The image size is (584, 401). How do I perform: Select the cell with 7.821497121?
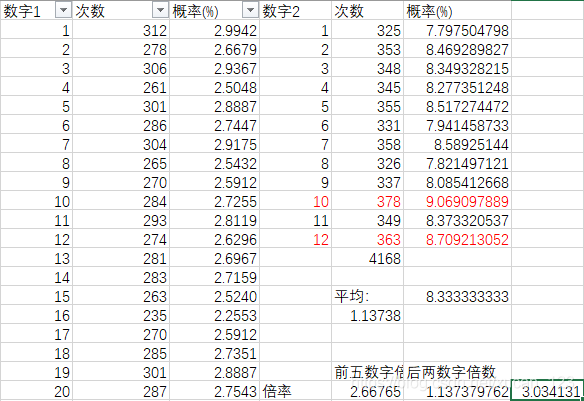click(x=457, y=163)
